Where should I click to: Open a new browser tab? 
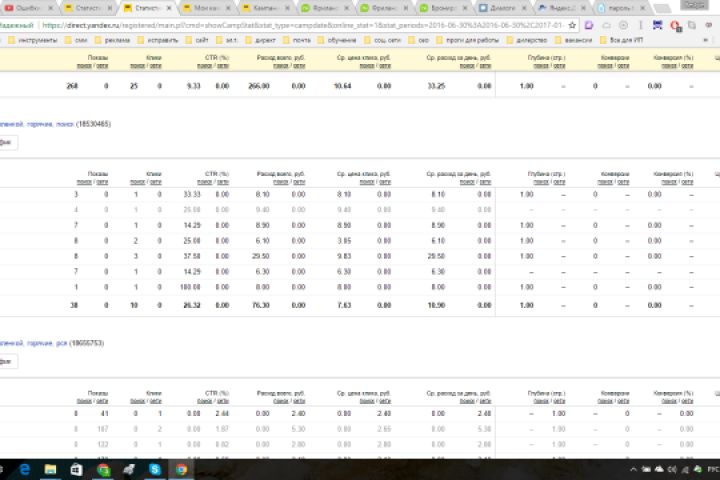[662, 8]
